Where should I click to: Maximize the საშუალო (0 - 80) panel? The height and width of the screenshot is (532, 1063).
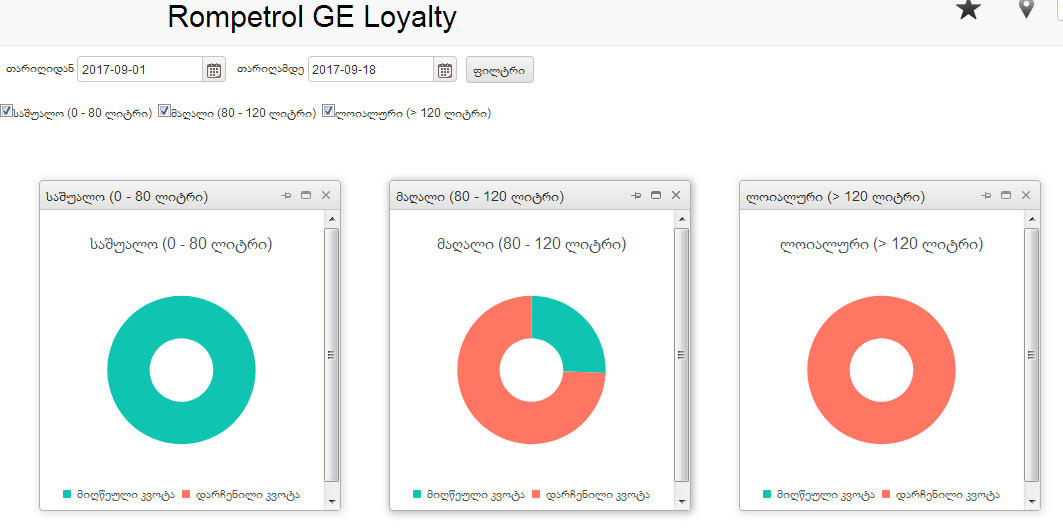306,195
